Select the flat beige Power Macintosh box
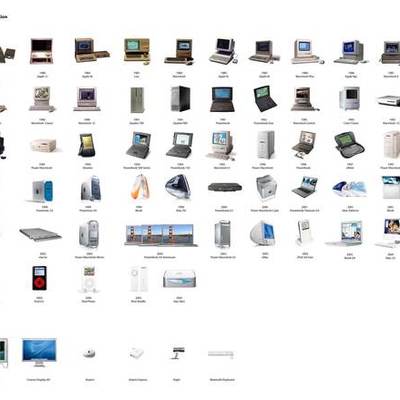 (x=43, y=146)
